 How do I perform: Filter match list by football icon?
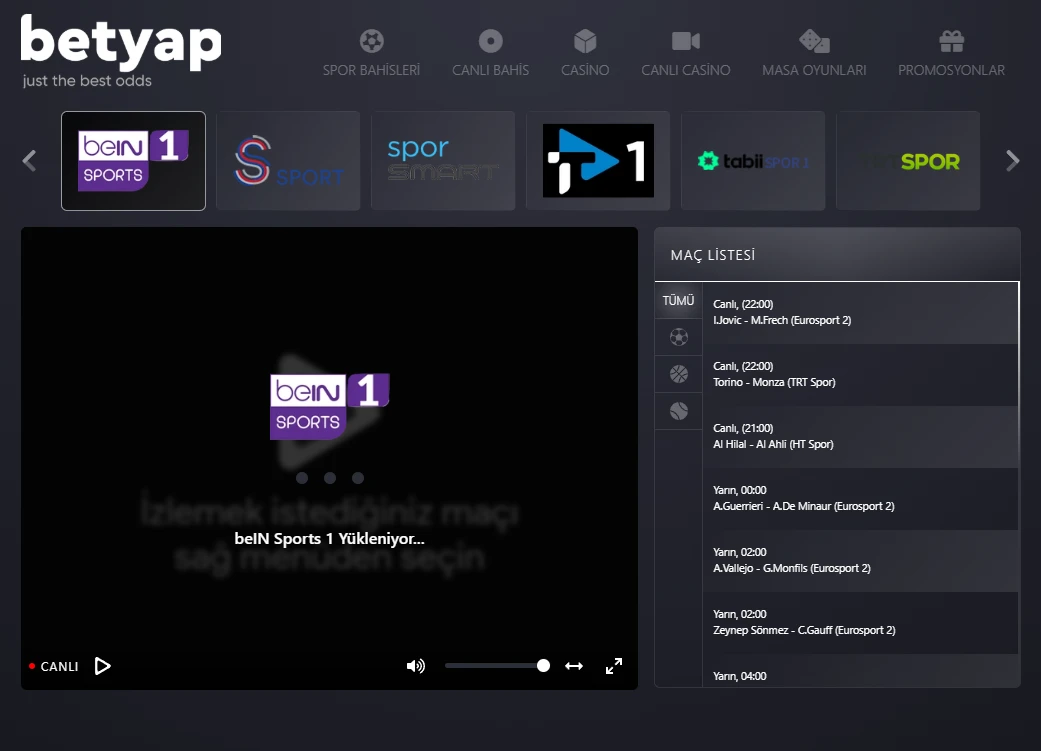point(679,337)
